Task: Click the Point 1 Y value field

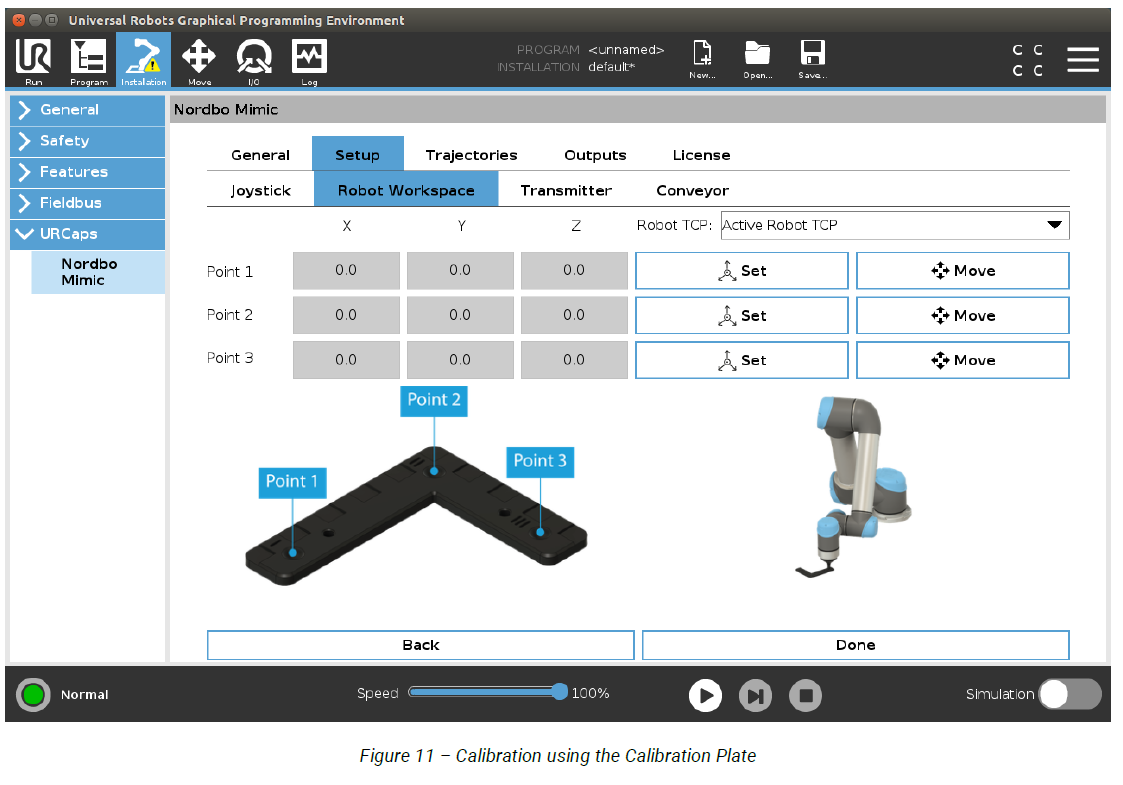Action: (x=460, y=271)
